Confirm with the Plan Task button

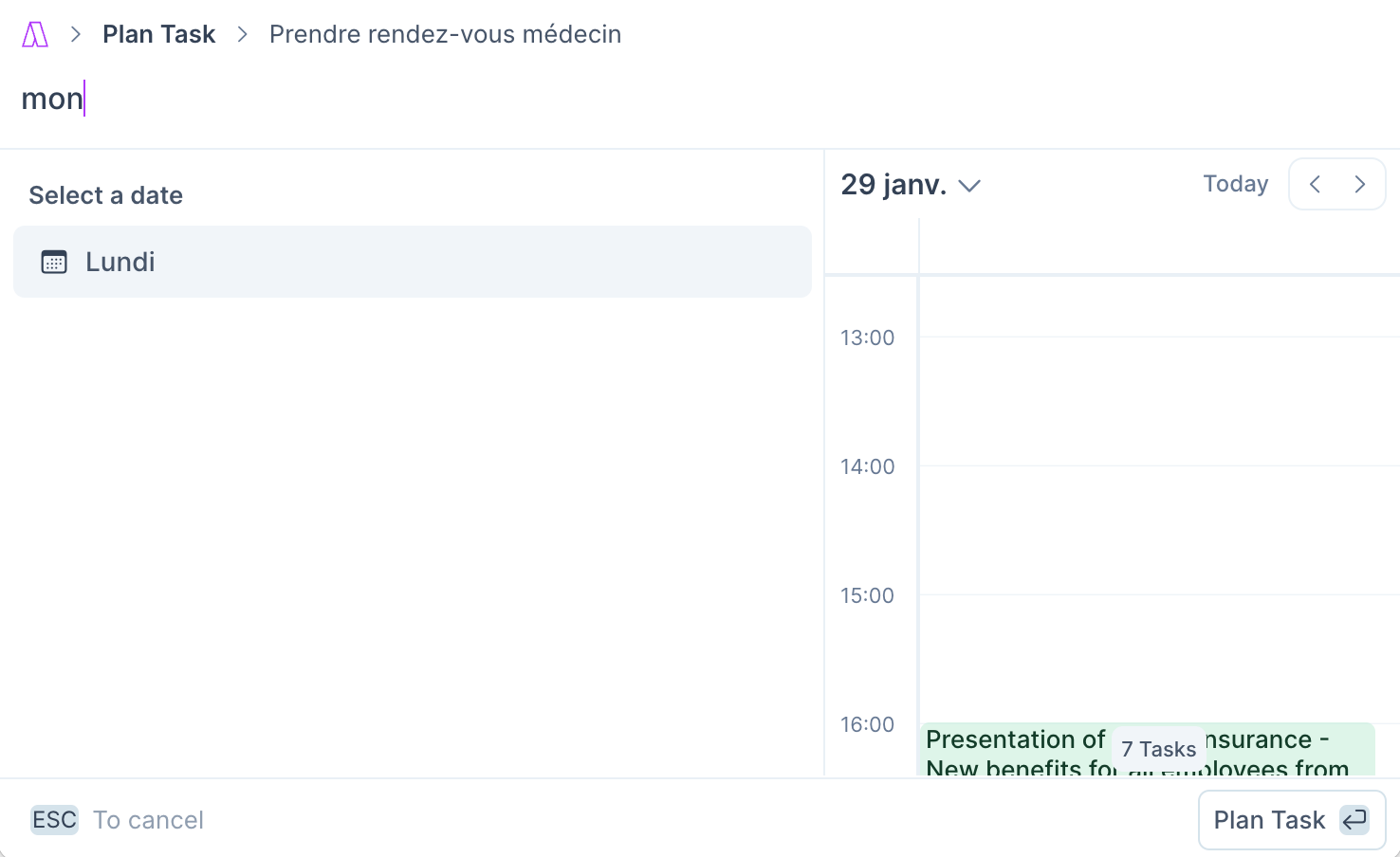(x=1292, y=819)
